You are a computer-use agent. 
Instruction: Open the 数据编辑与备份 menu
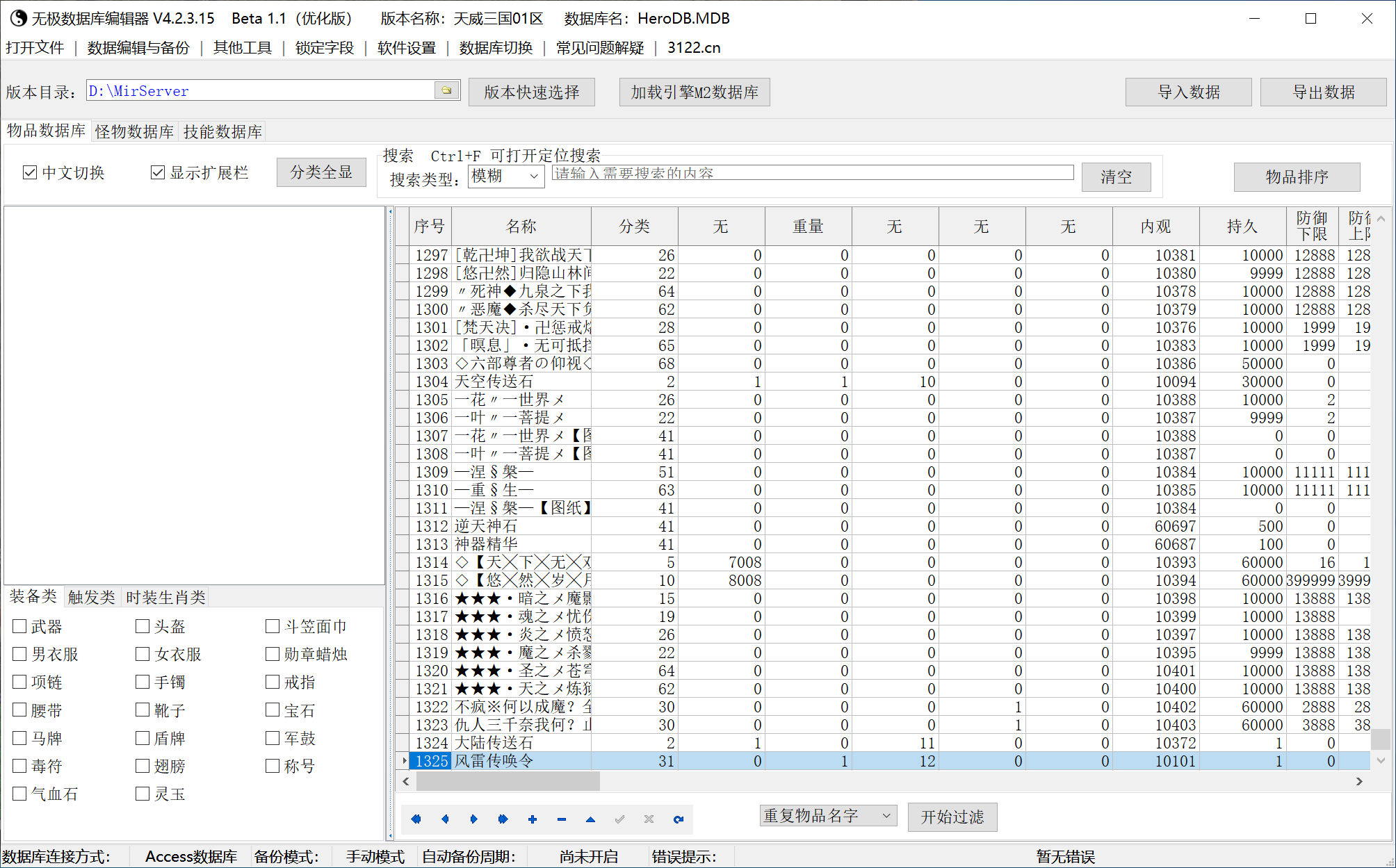[x=138, y=47]
